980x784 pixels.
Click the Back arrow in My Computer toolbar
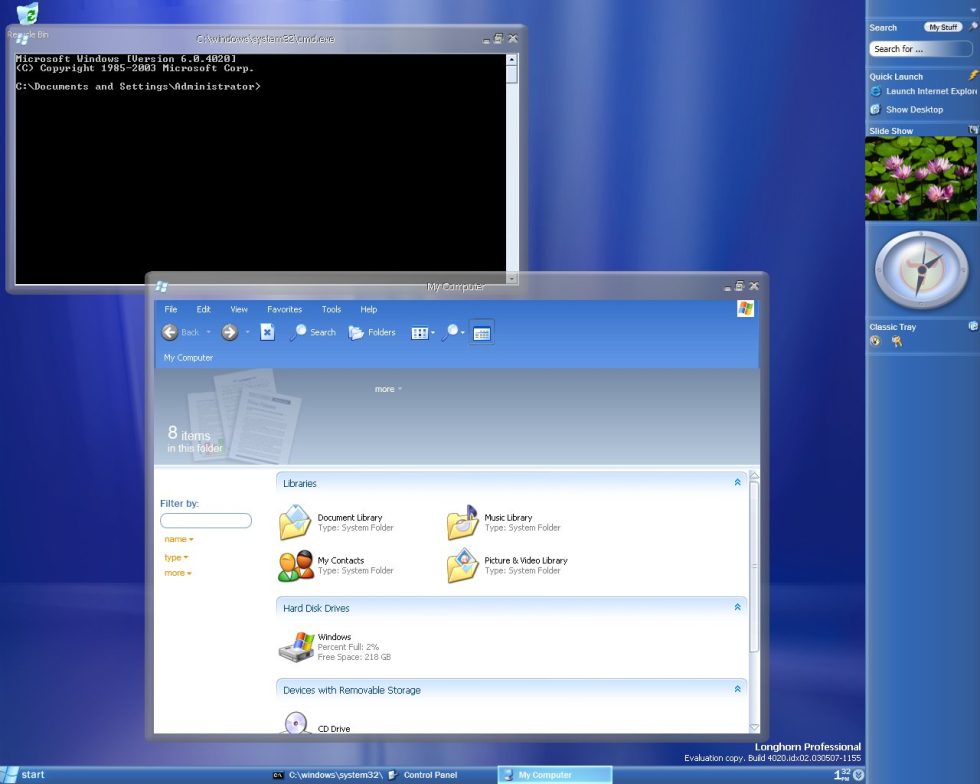(x=169, y=332)
